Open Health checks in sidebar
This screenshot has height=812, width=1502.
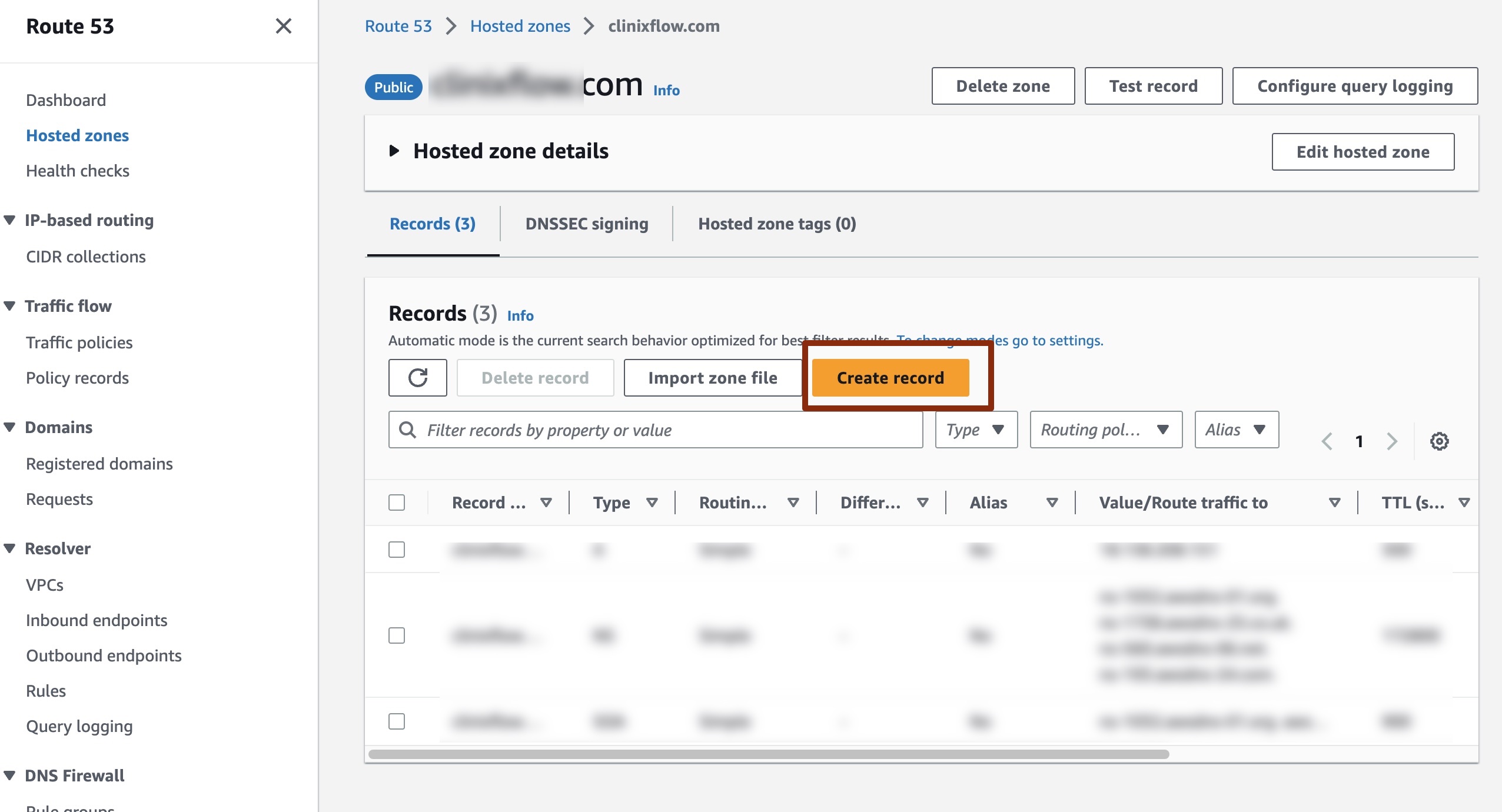point(78,171)
